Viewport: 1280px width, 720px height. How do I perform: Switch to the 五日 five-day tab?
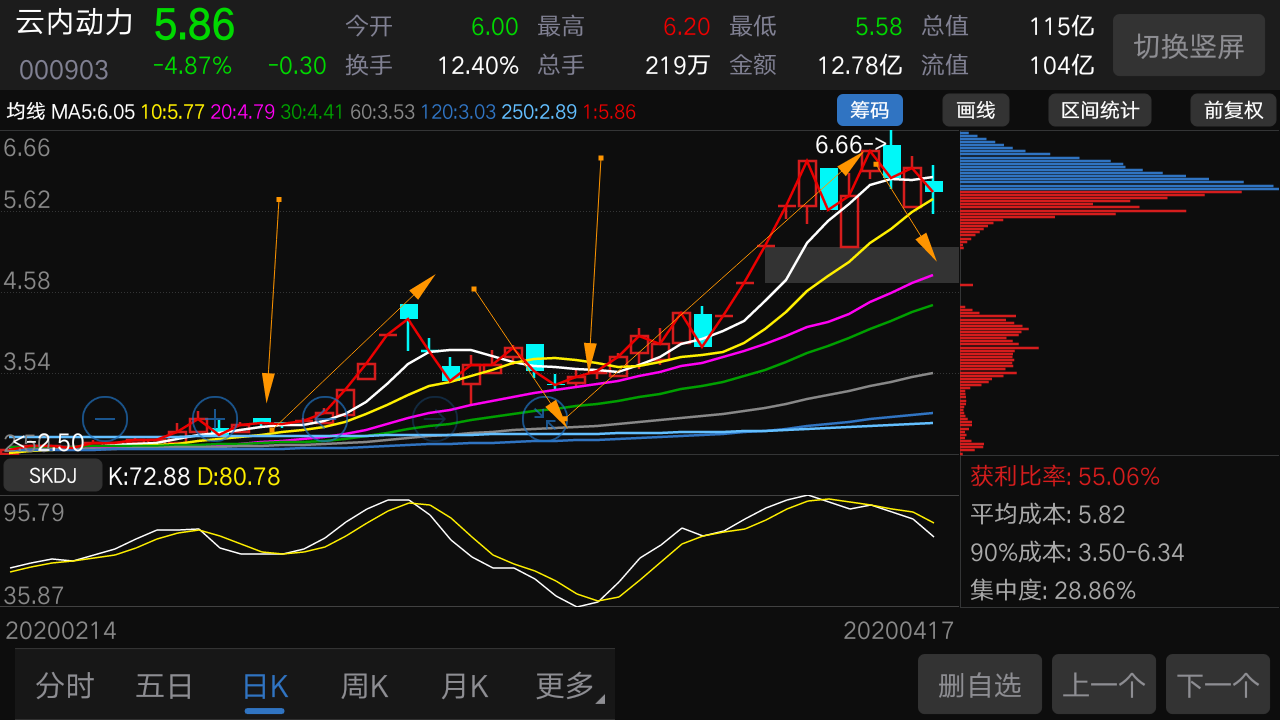click(x=165, y=686)
